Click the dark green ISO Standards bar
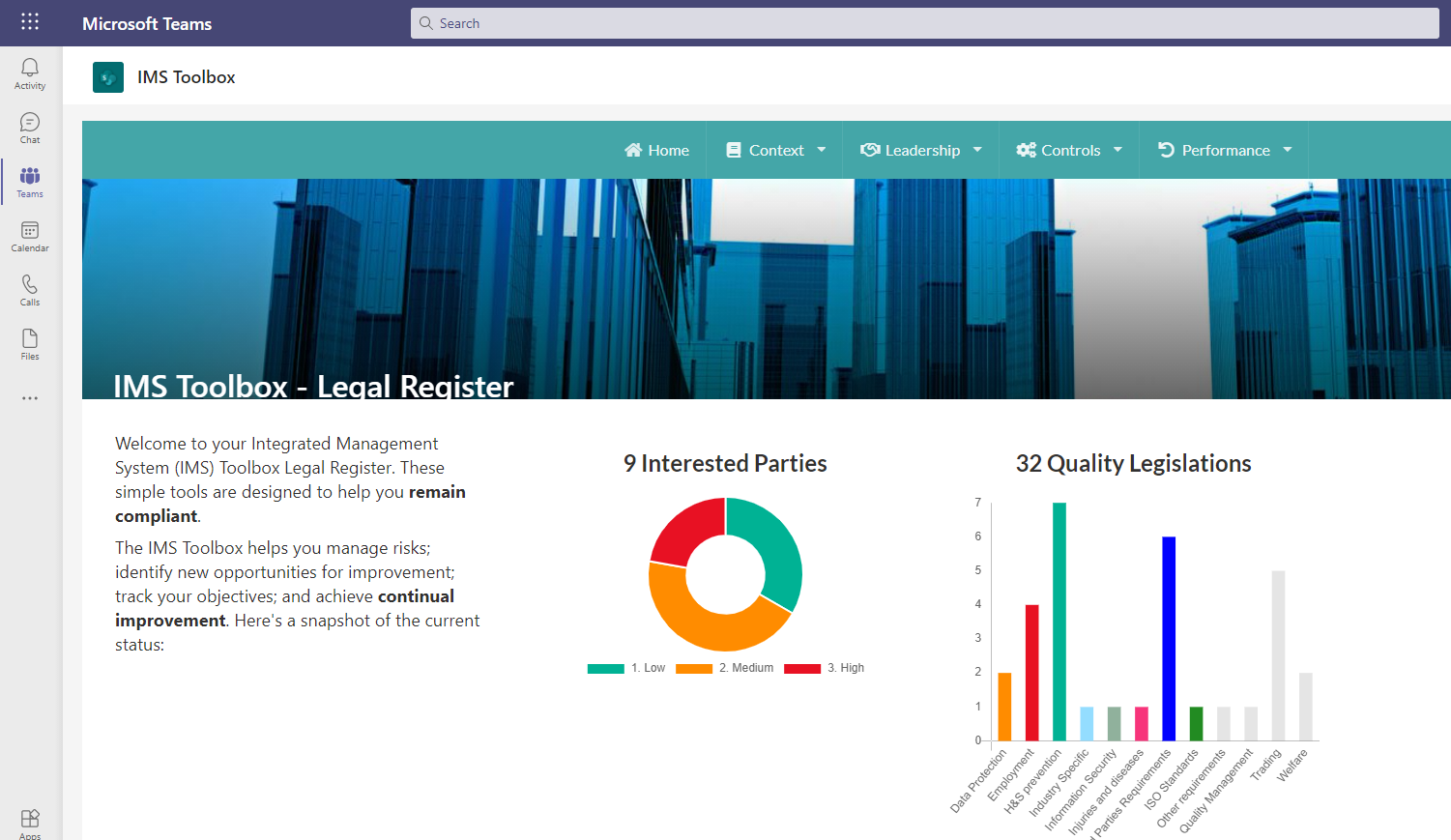The height and width of the screenshot is (840, 1451). click(x=1196, y=724)
